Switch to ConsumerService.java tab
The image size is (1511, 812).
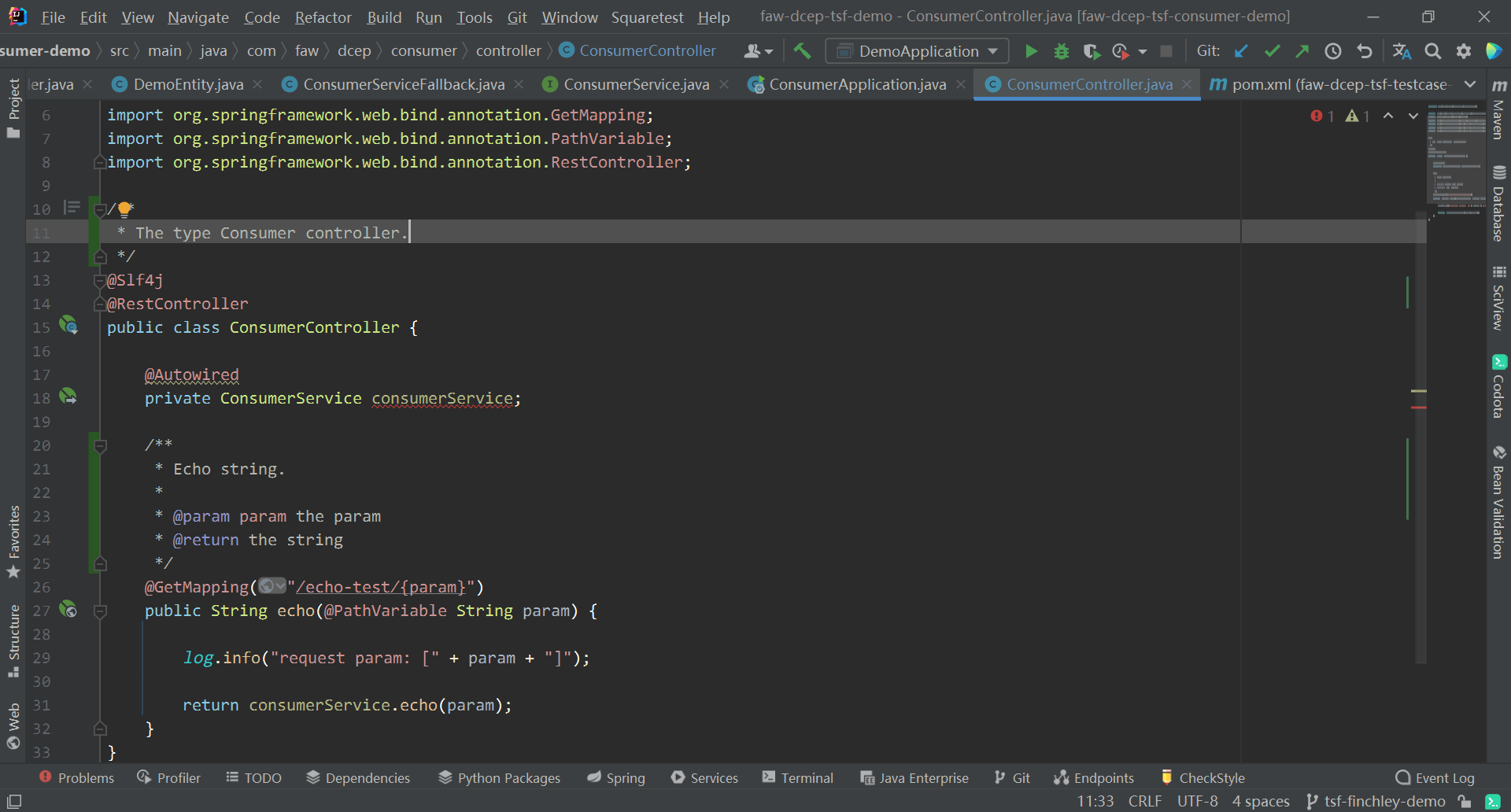[636, 84]
